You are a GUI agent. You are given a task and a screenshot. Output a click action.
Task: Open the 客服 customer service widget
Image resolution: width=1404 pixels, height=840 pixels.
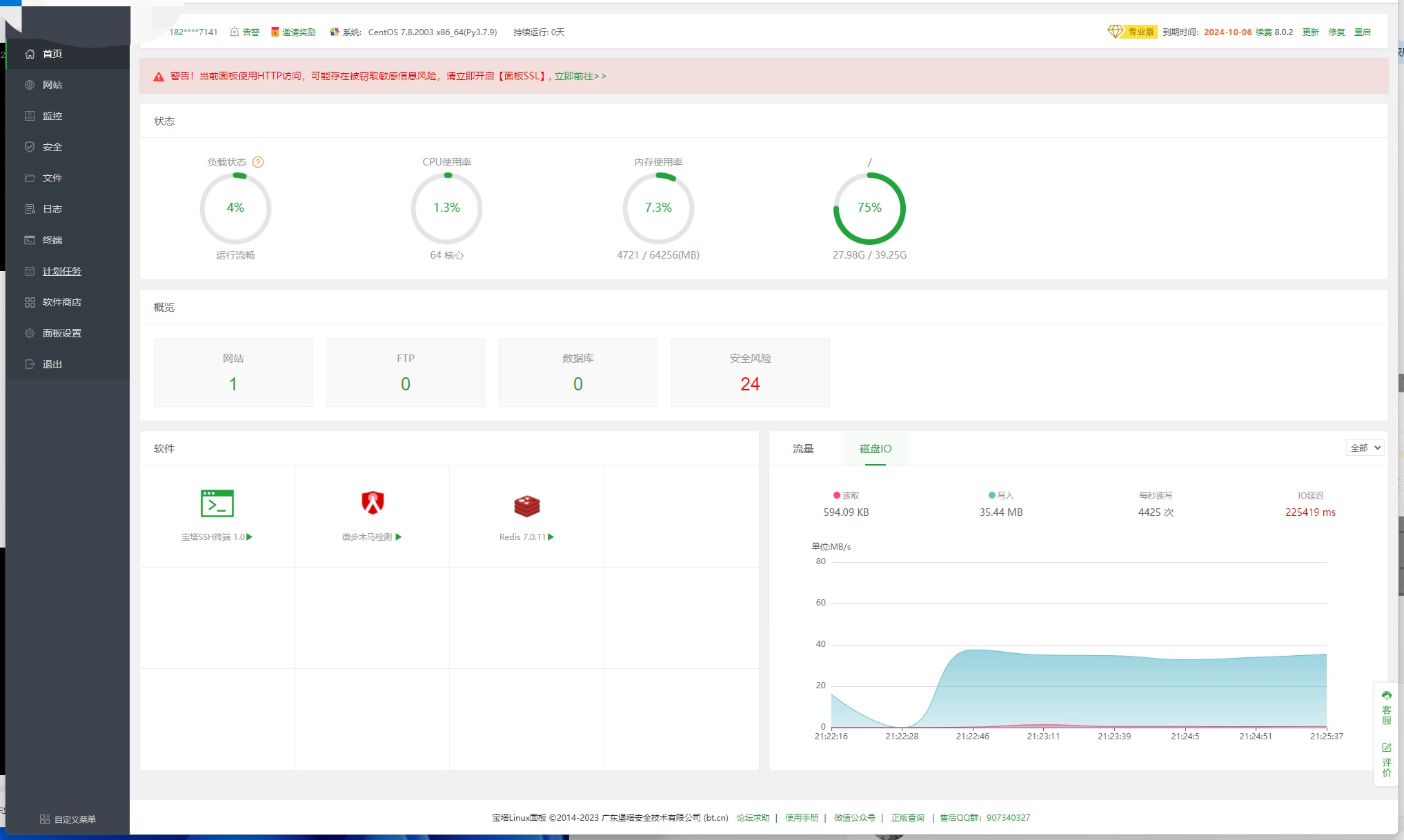point(1387,708)
